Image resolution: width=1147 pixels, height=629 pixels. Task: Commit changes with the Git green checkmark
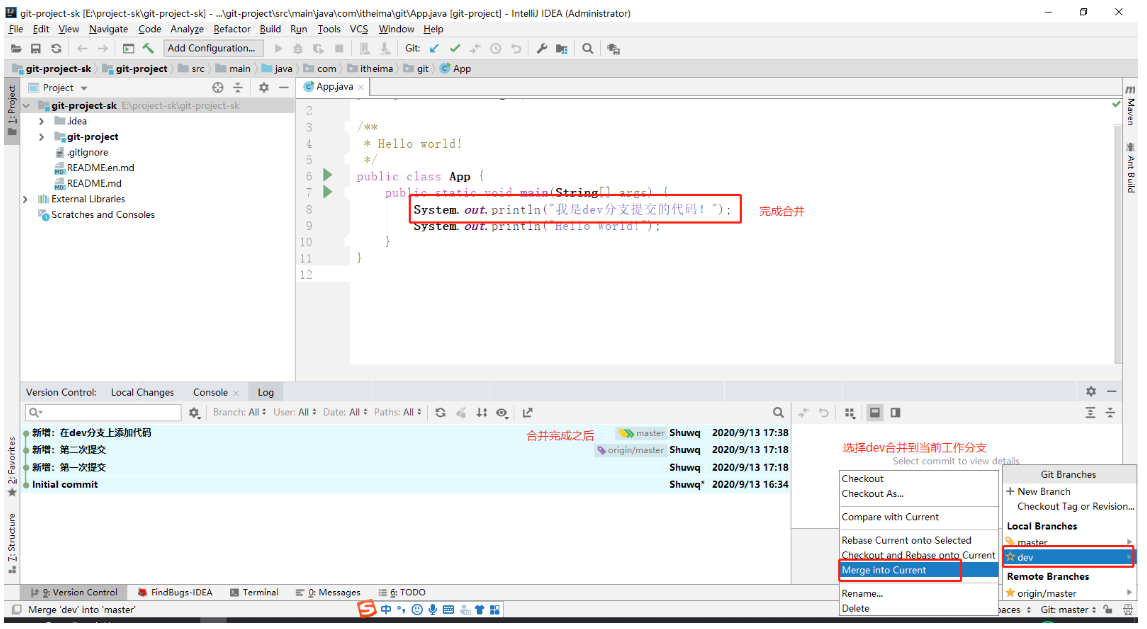(455, 48)
